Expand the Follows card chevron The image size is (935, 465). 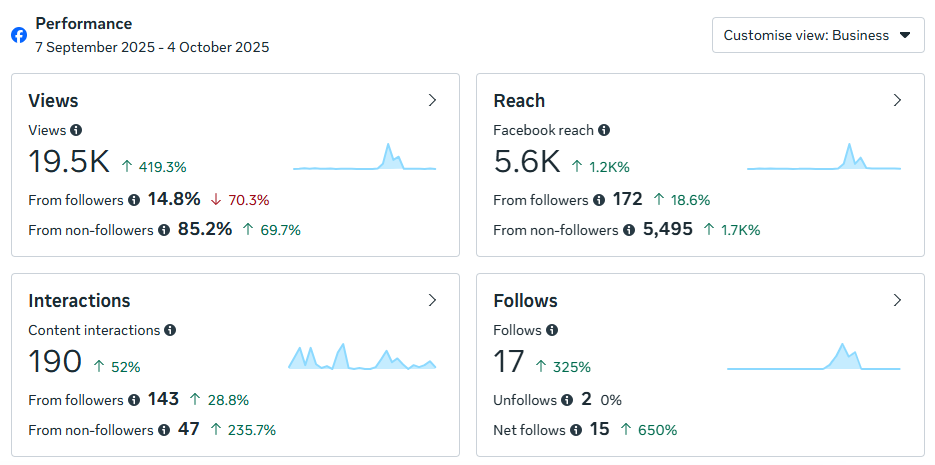[897, 300]
